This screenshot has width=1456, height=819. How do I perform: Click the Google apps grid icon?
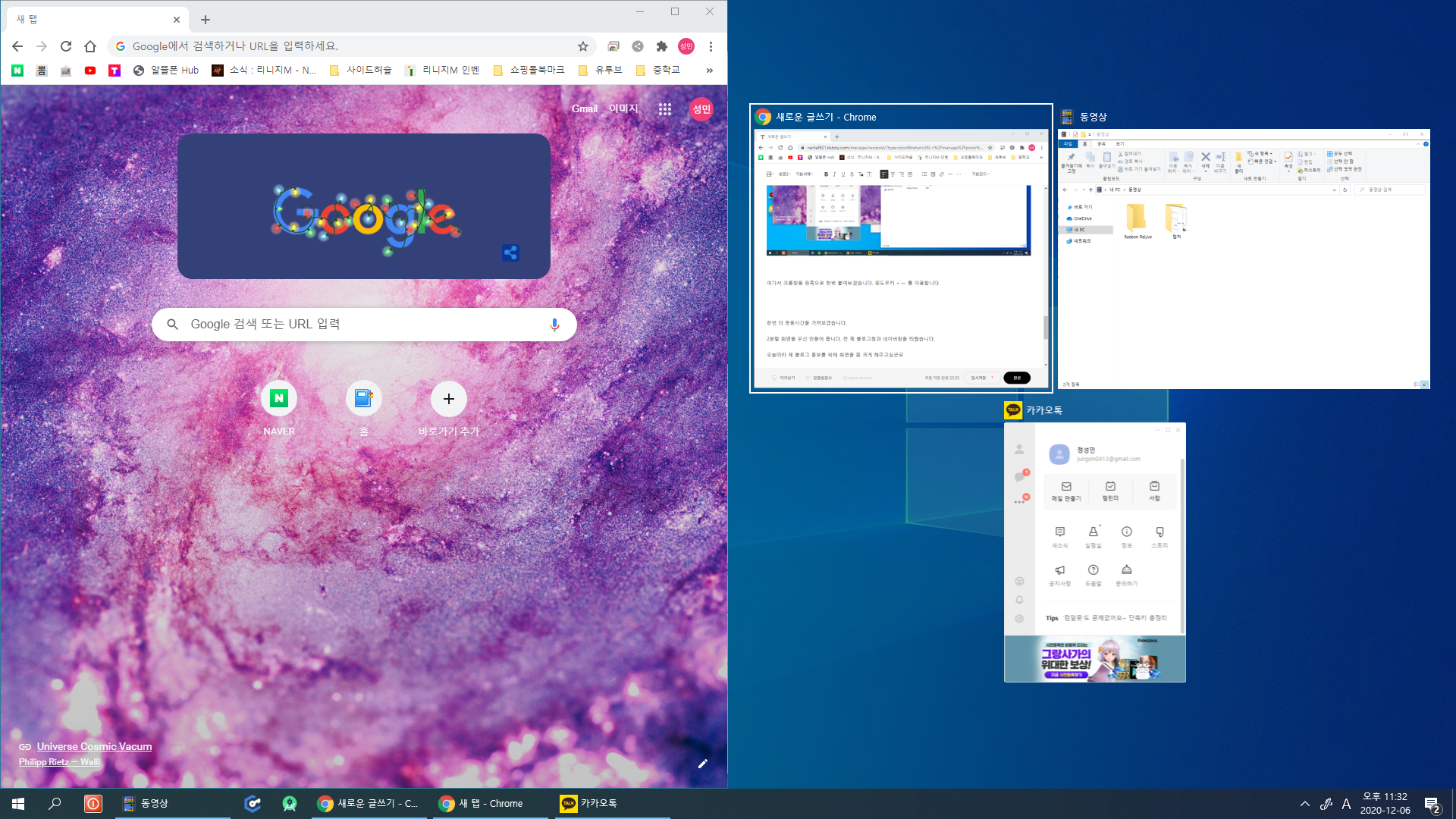(665, 109)
